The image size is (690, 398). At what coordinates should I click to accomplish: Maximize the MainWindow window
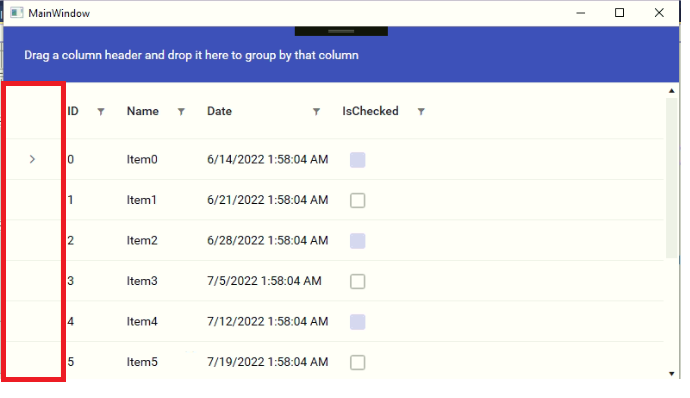click(x=619, y=13)
